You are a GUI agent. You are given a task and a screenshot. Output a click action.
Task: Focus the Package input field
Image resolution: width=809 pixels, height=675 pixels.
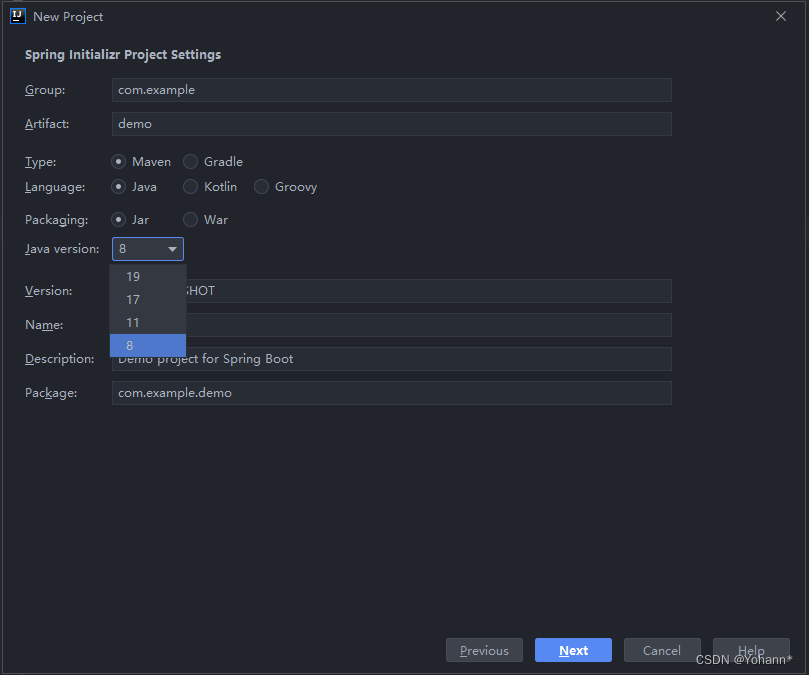pyautogui.click(x=392, y=393)
